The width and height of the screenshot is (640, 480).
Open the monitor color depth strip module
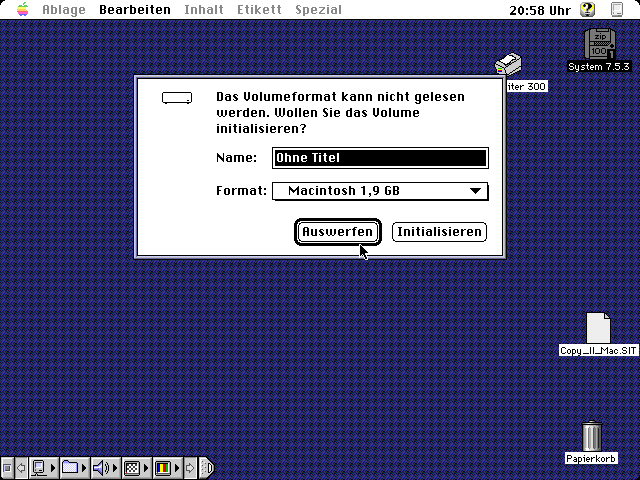click(162, 467)
